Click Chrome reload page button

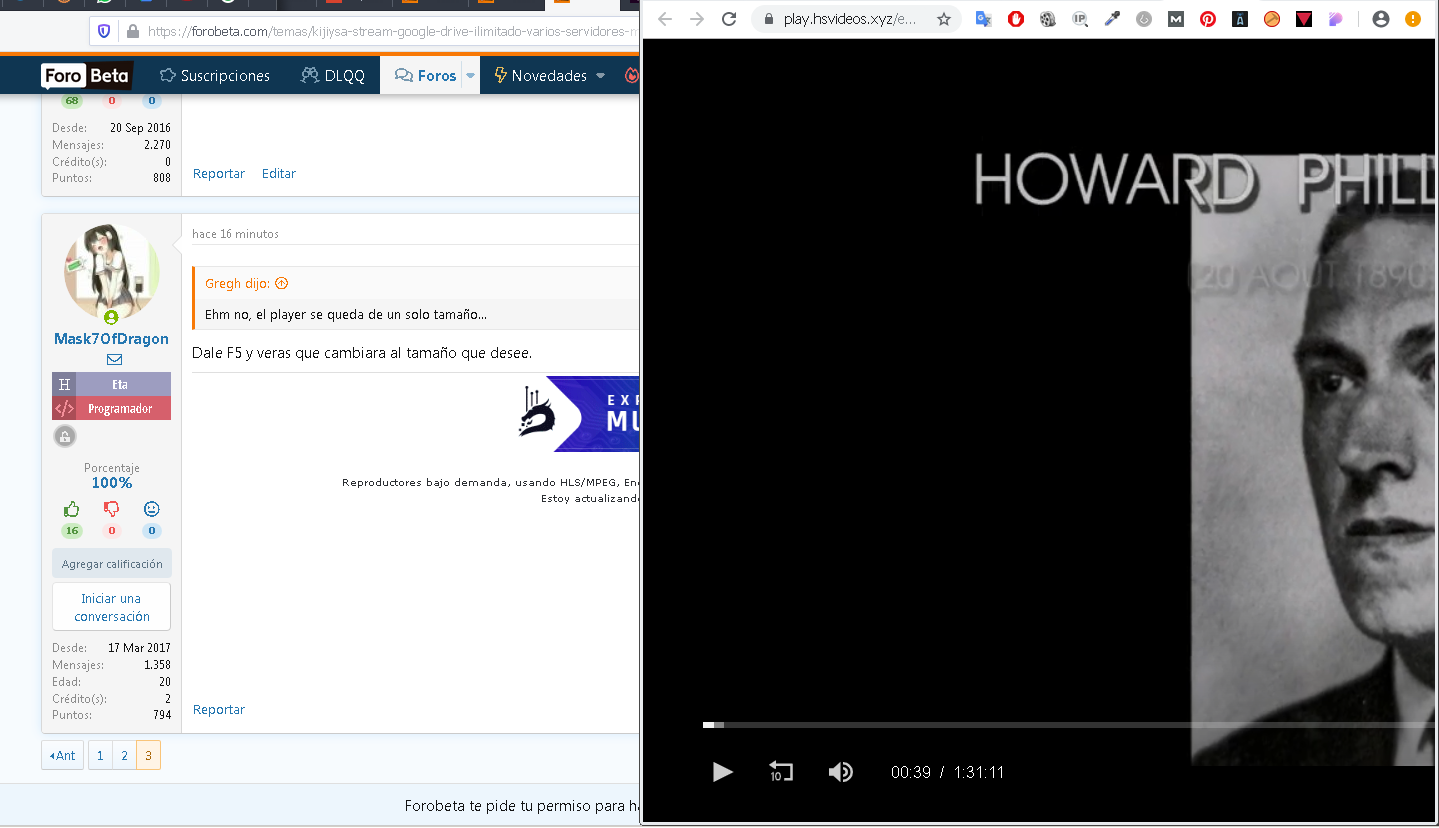(x=729, y=19)
